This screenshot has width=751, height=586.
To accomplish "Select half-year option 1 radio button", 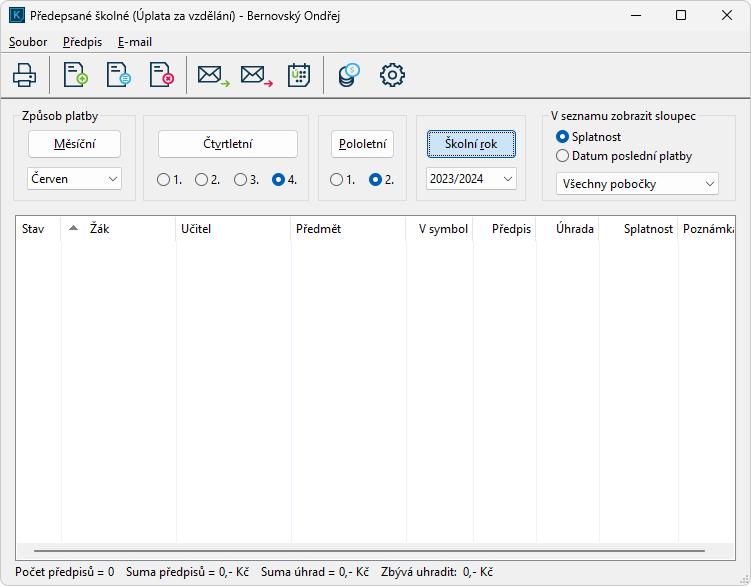I will [x=337, y=180].
